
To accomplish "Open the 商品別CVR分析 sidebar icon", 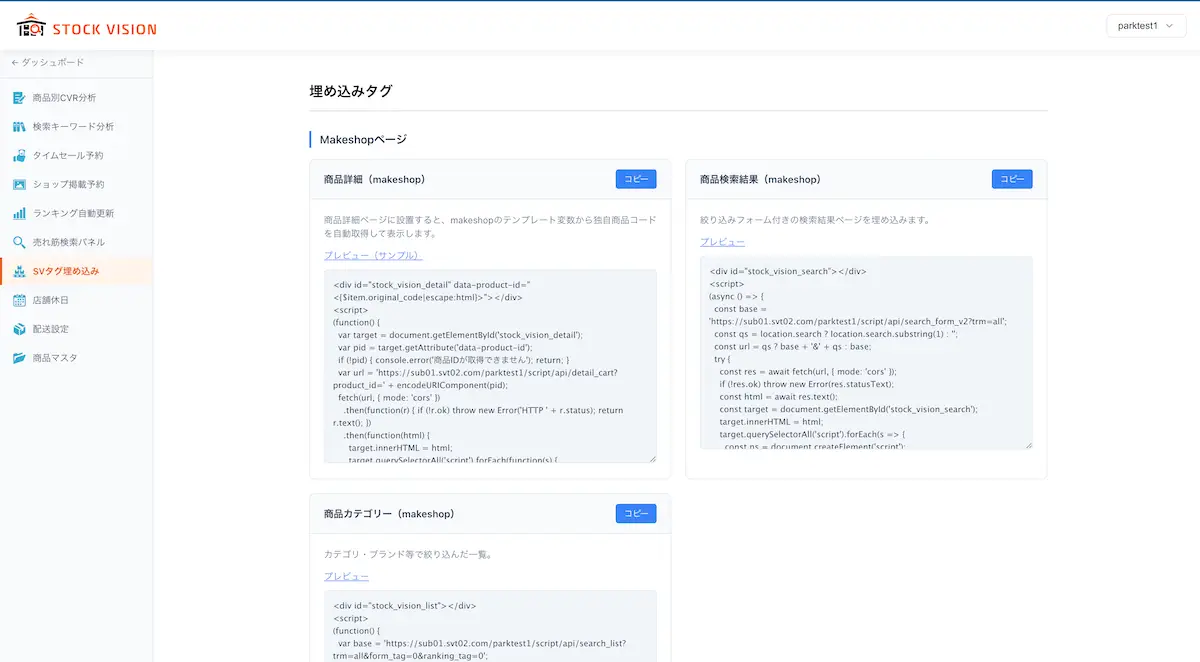I will [x=19, y=98].
